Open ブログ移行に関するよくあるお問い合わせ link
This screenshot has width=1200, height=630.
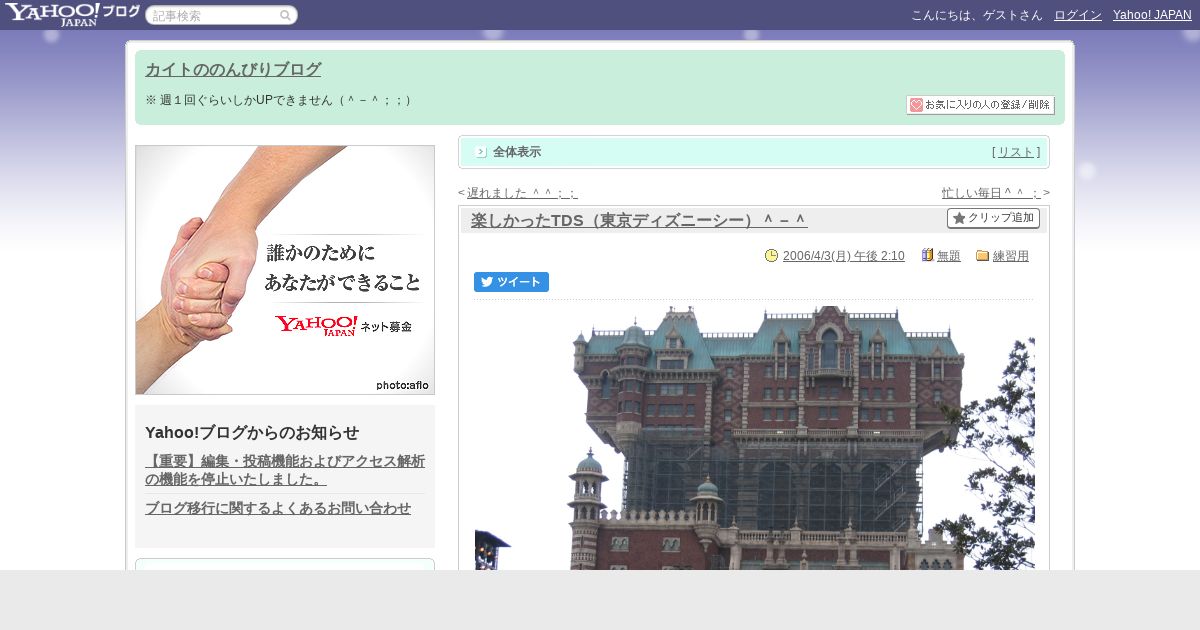(x=278, y=508)
